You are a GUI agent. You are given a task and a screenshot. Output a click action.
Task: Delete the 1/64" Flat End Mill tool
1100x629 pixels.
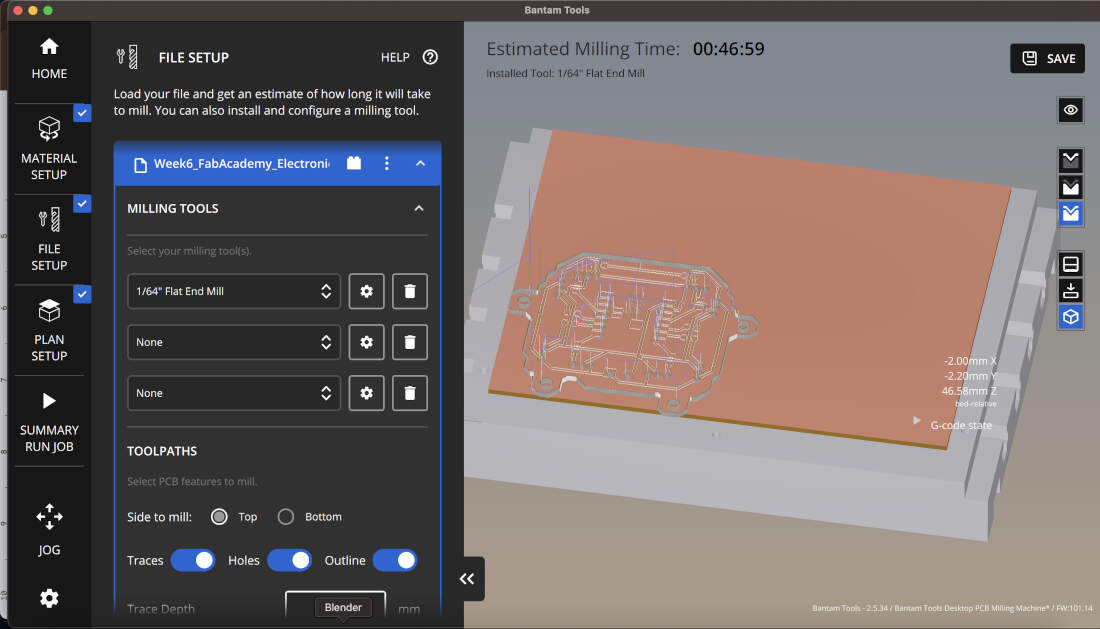(410, 291)
